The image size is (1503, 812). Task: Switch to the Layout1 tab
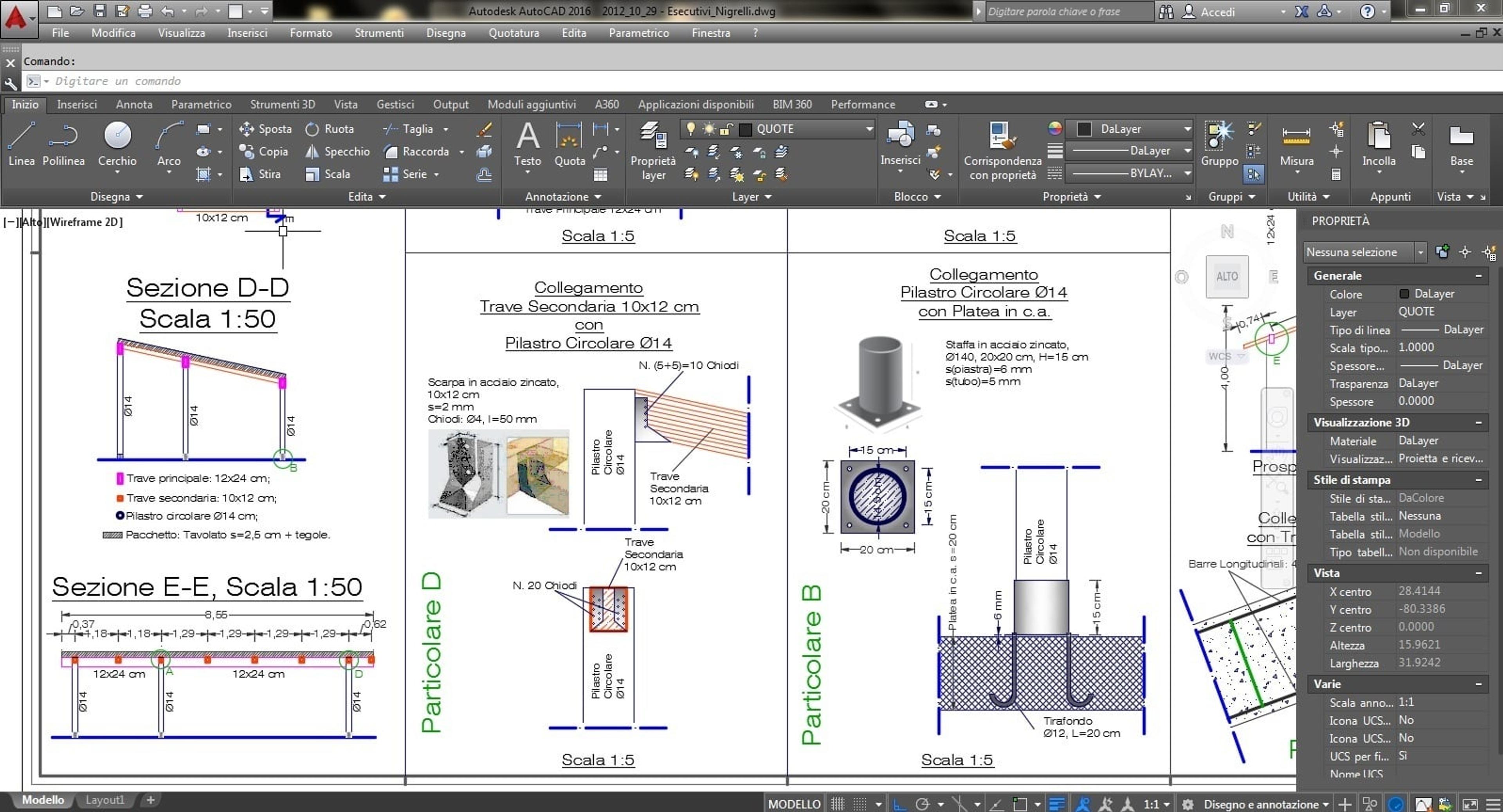coord(105,800)
